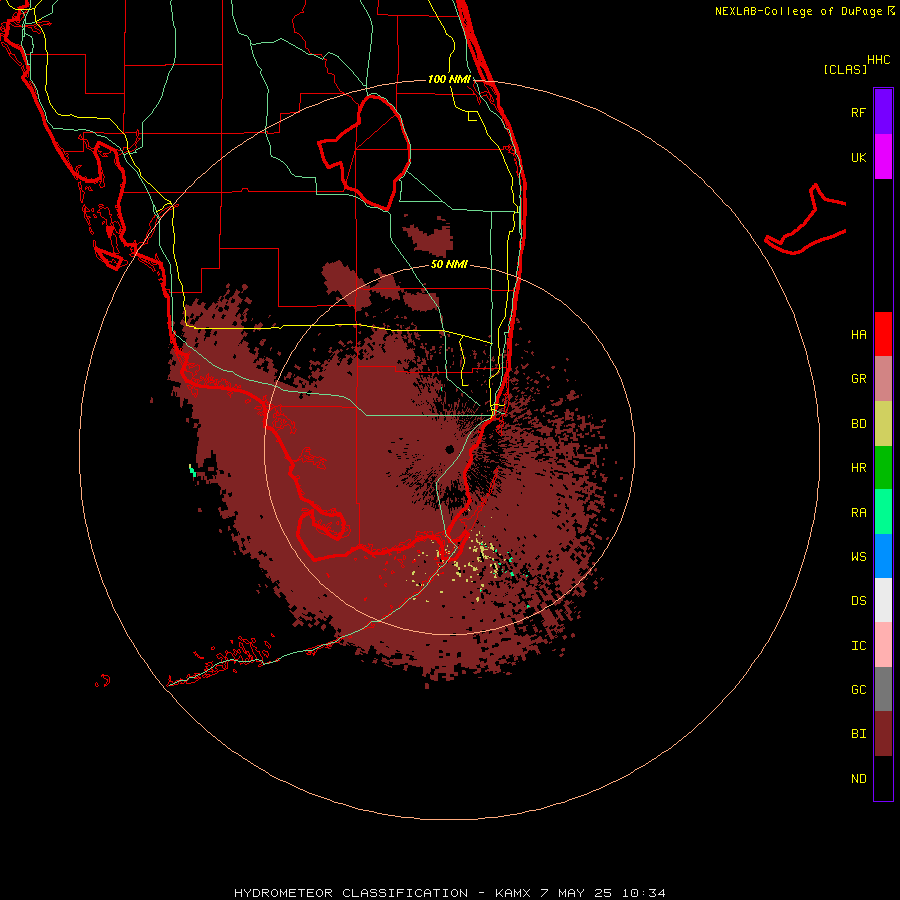This screenshot has height=900, width=900.
Task: Click the thick red Lake Okeechobee outline
Action: [x=364, y=153]
